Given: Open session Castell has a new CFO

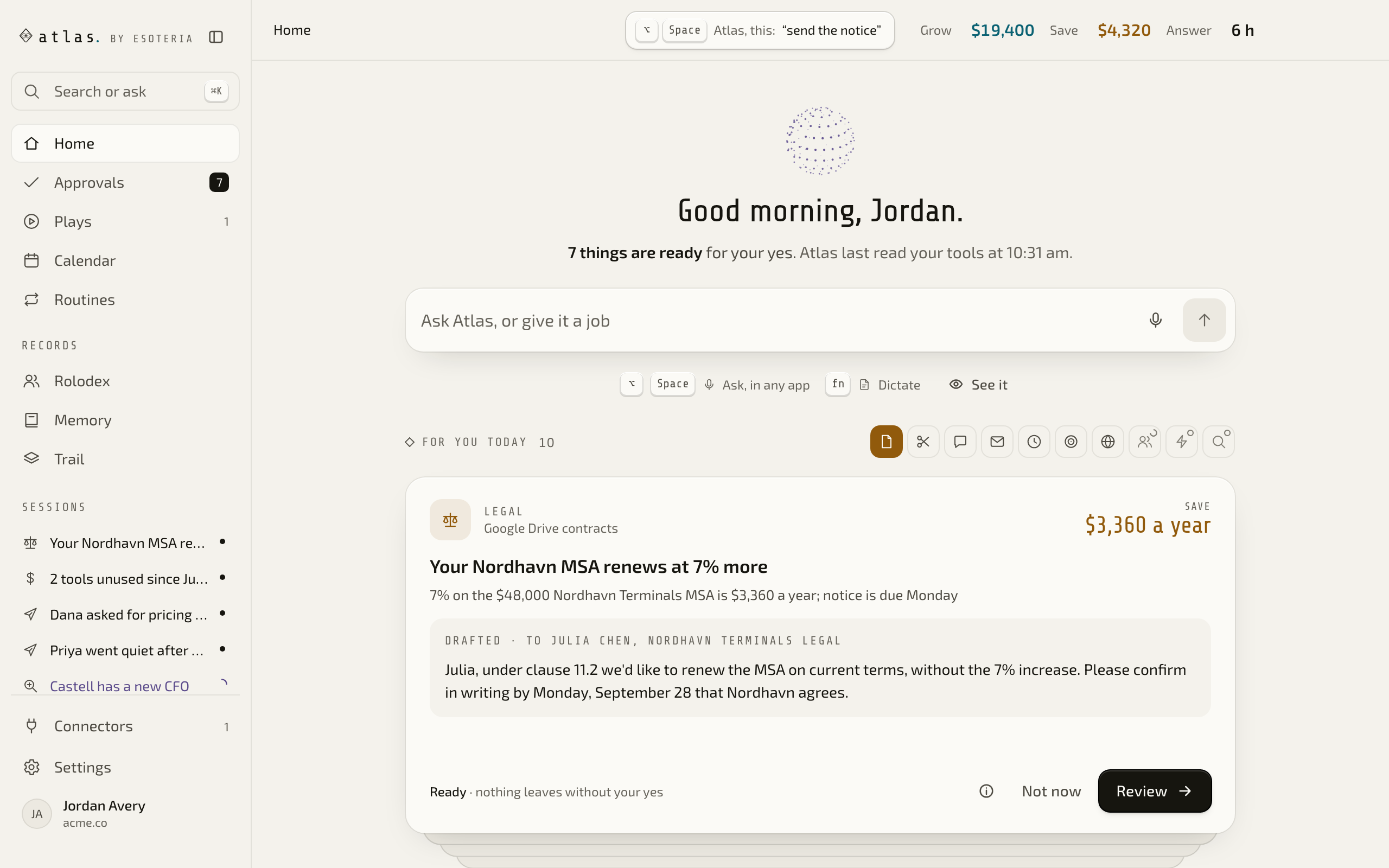Looking at the screenshot, I should (125, 685).
